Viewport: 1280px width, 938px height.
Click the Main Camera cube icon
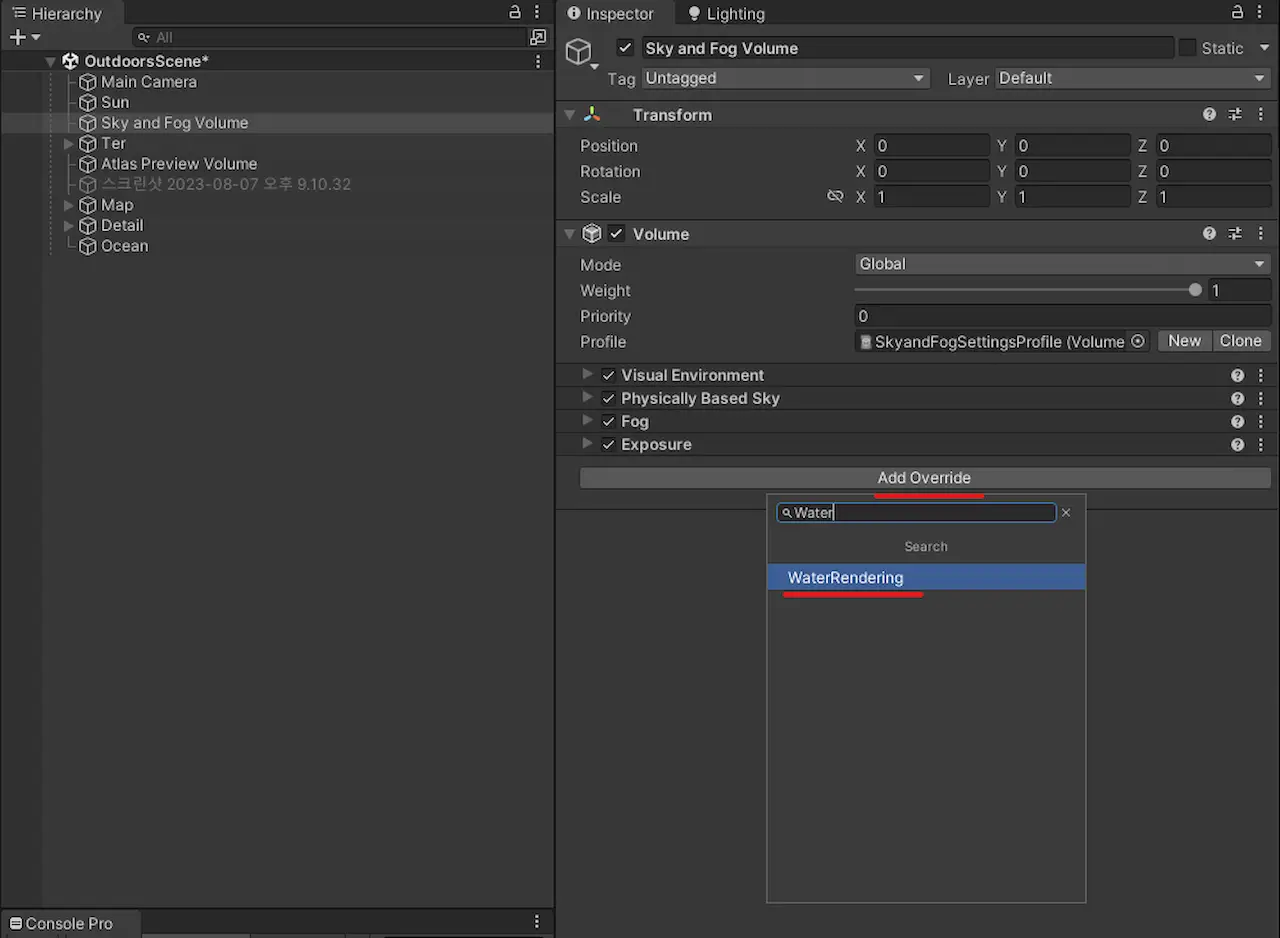pos(88,82)
